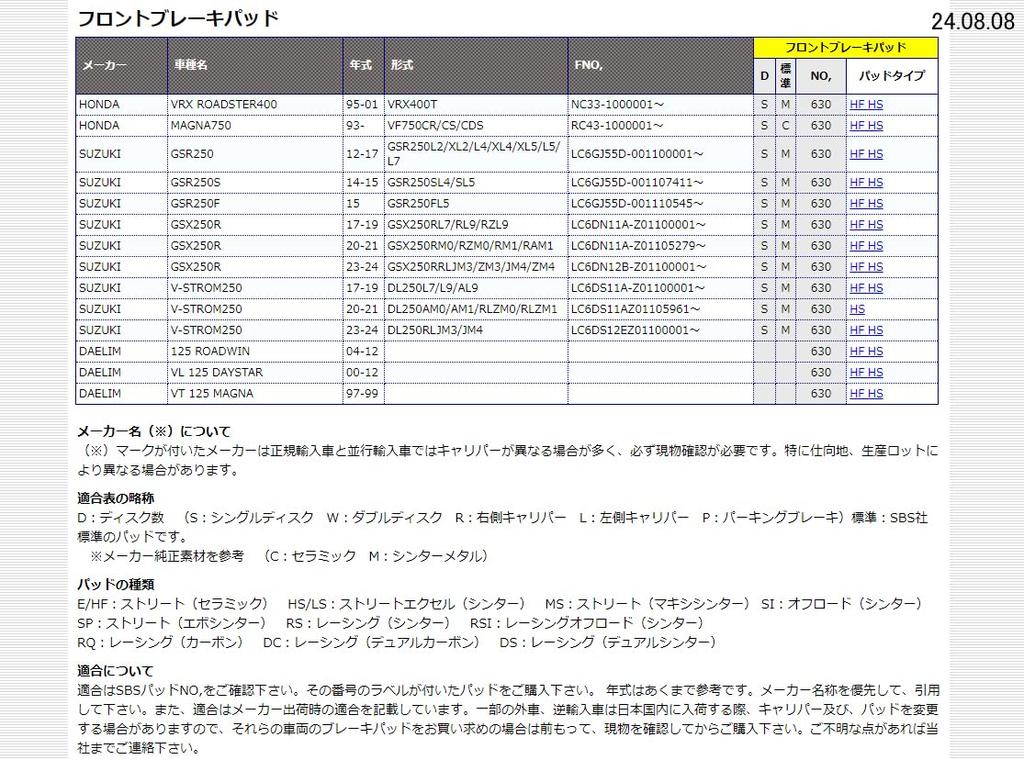Open HF HS link for 125 ROADWIN
Screen dimensions: 1024x760
(x=866, y=351)
